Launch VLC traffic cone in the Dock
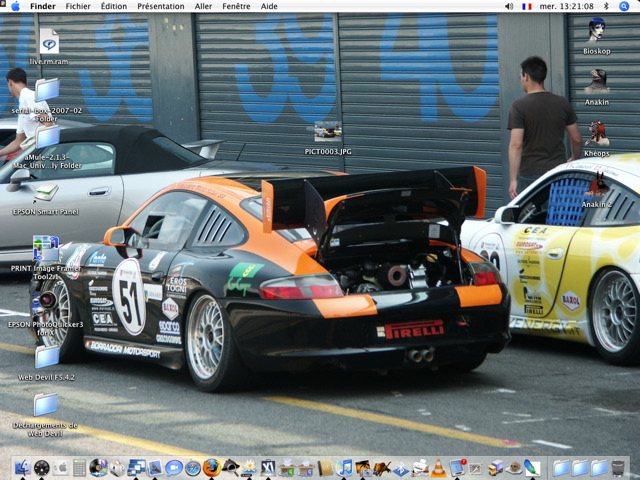640x480 pixels. tap(438, 468)
